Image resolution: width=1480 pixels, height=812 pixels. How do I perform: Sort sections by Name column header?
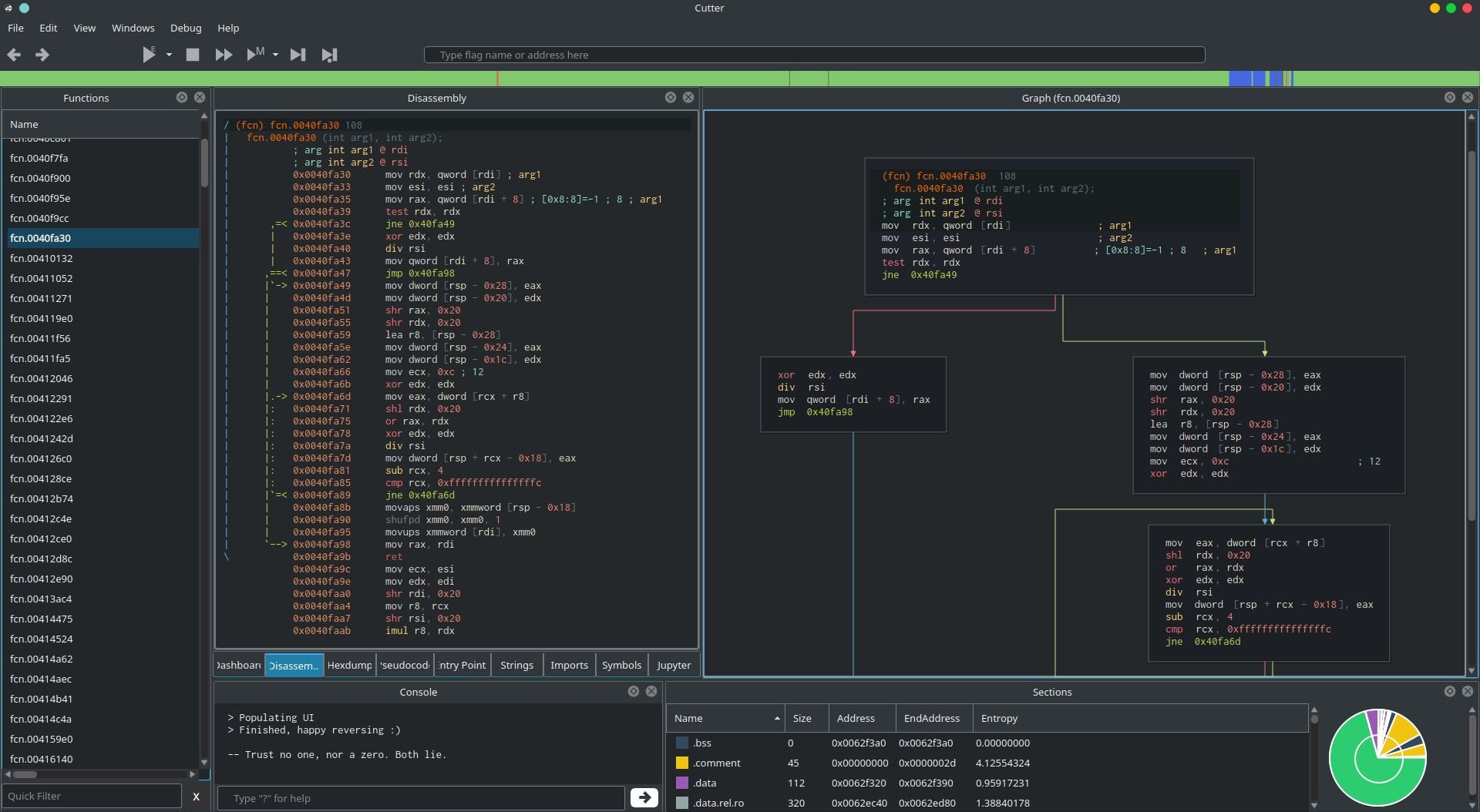(x=725, y=718)
